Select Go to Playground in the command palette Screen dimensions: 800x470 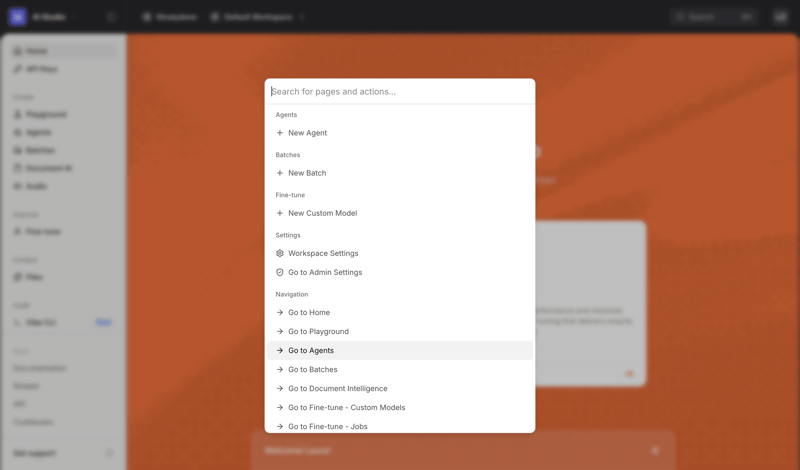click(318, 331)
